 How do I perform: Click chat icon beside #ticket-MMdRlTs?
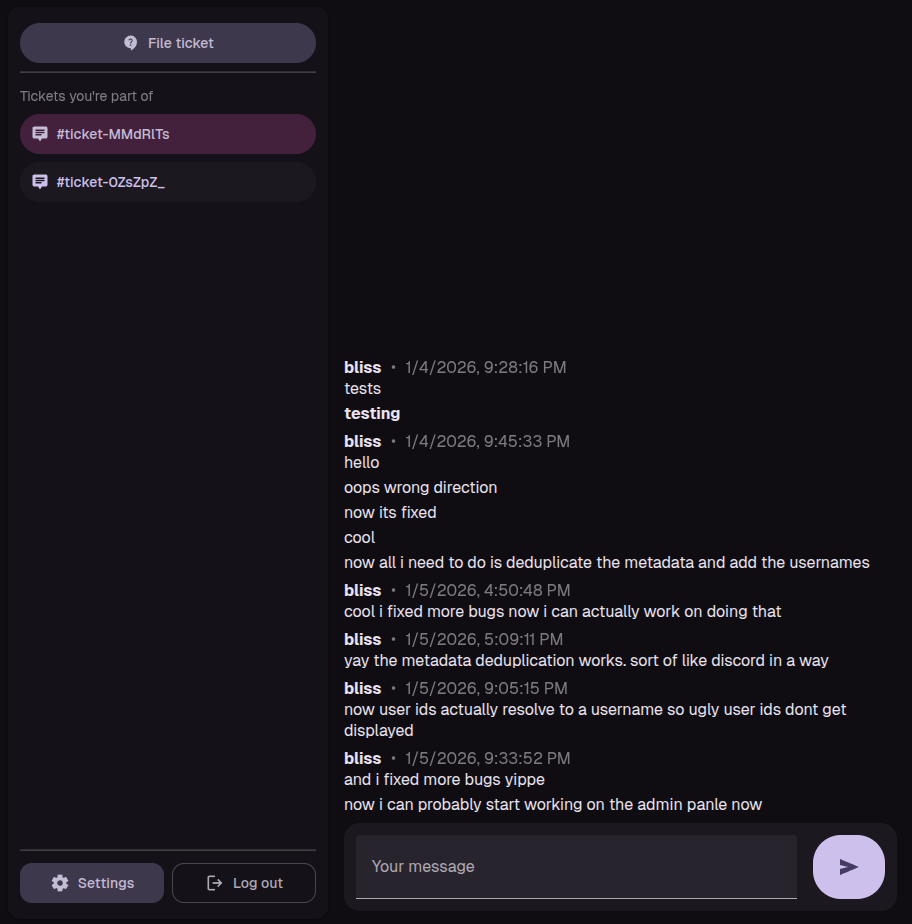pos(40,134)
